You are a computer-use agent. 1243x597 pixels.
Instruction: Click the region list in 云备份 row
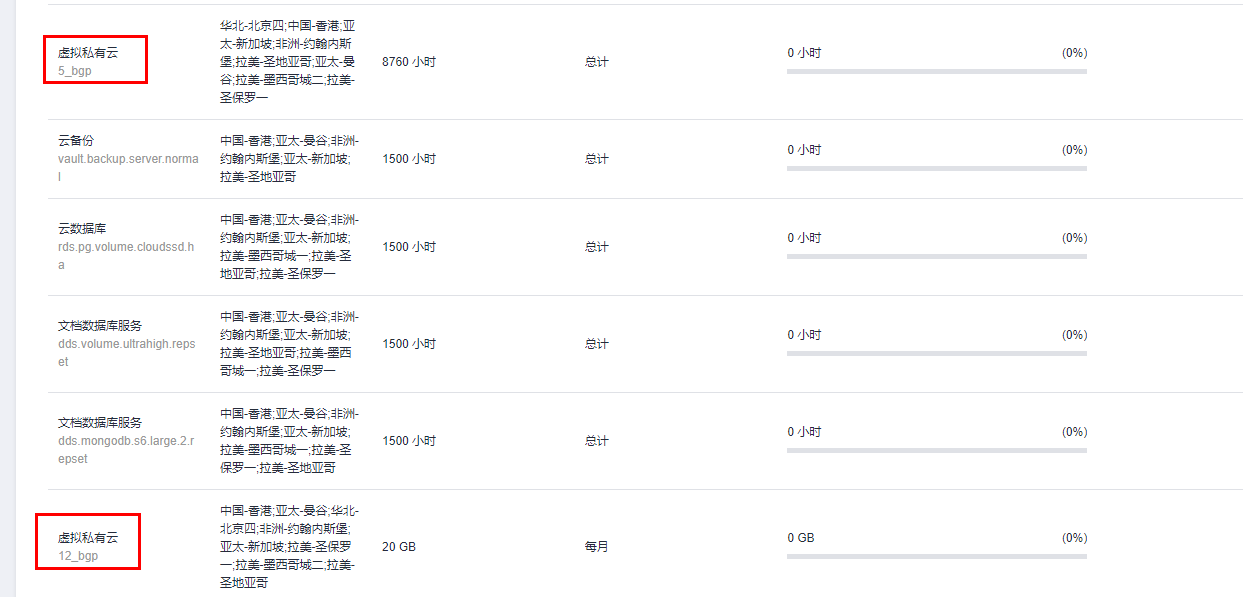(289, 159)
